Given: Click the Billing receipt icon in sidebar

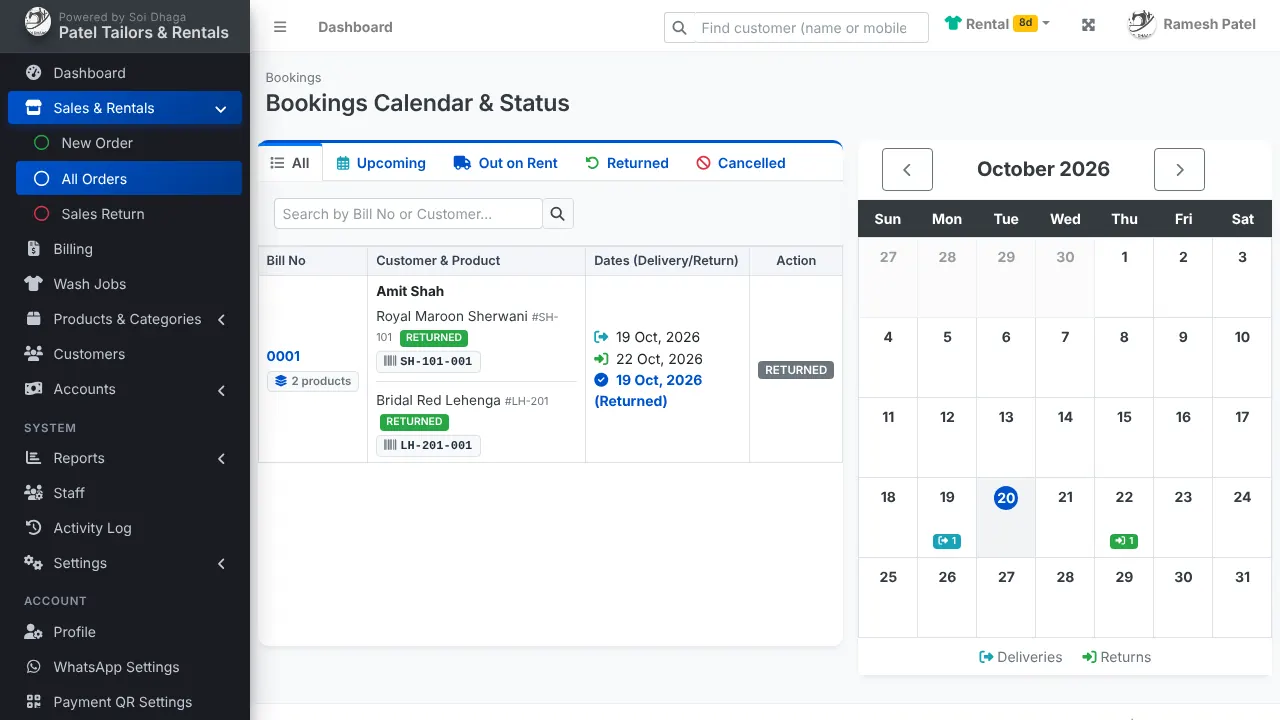Looking at the screenshot, I should [34, 249].
